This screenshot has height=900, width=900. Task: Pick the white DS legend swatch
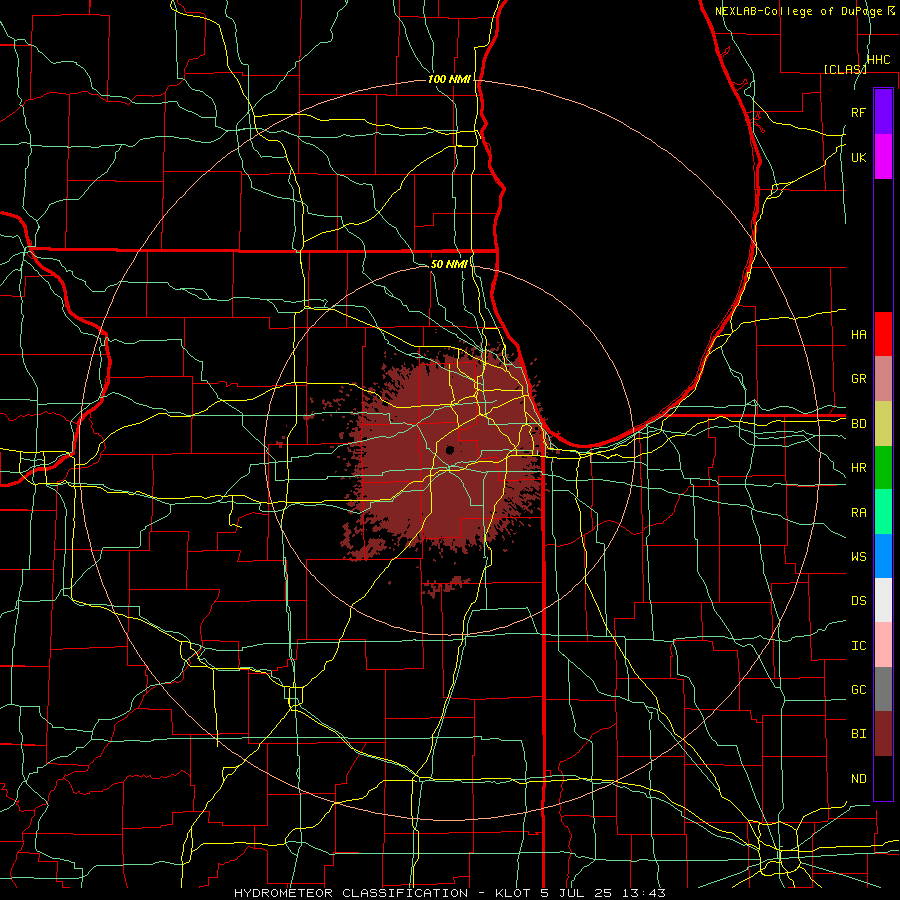(883, 600)
